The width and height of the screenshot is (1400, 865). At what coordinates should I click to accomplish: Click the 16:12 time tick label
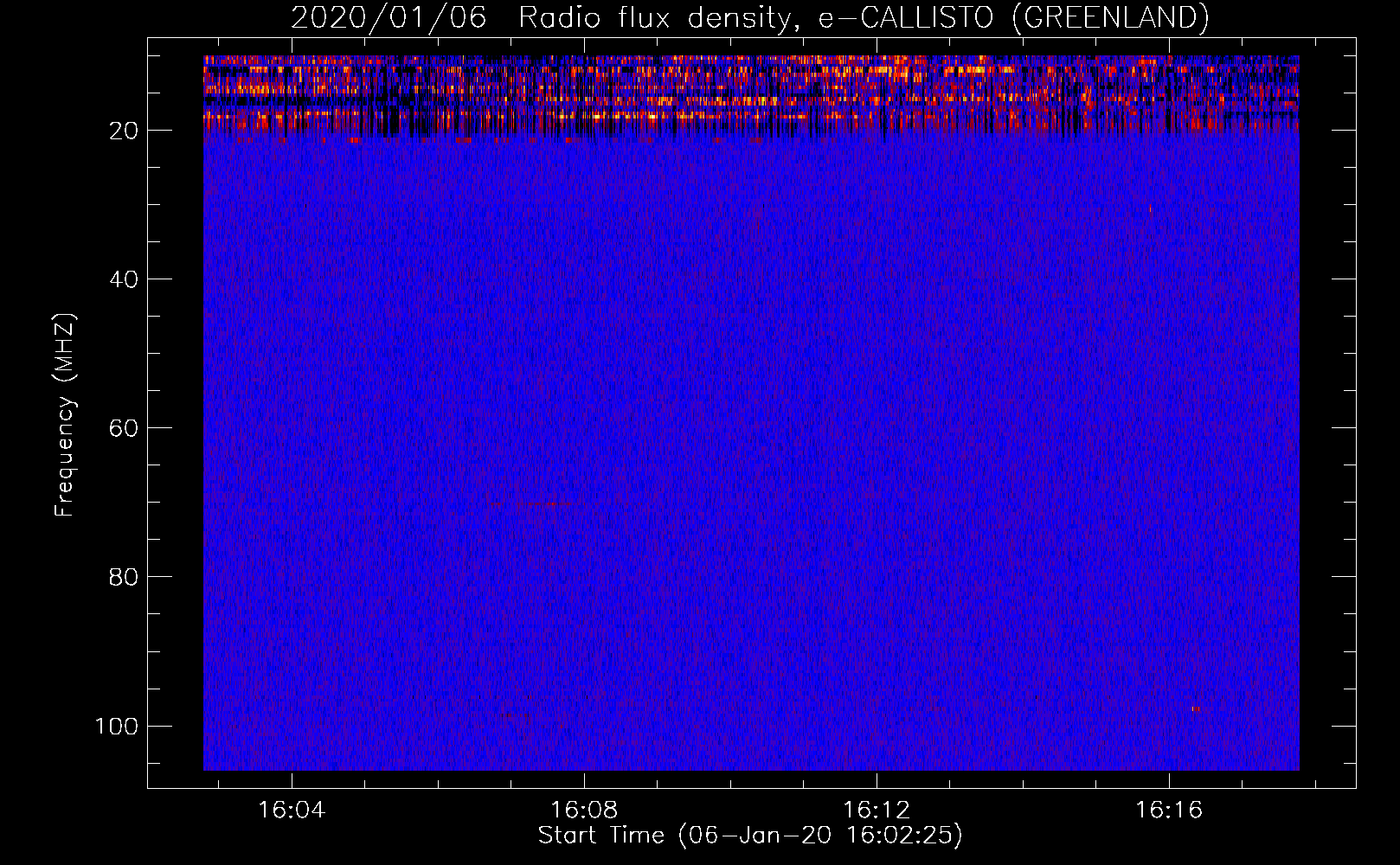[x=877, y=811]
